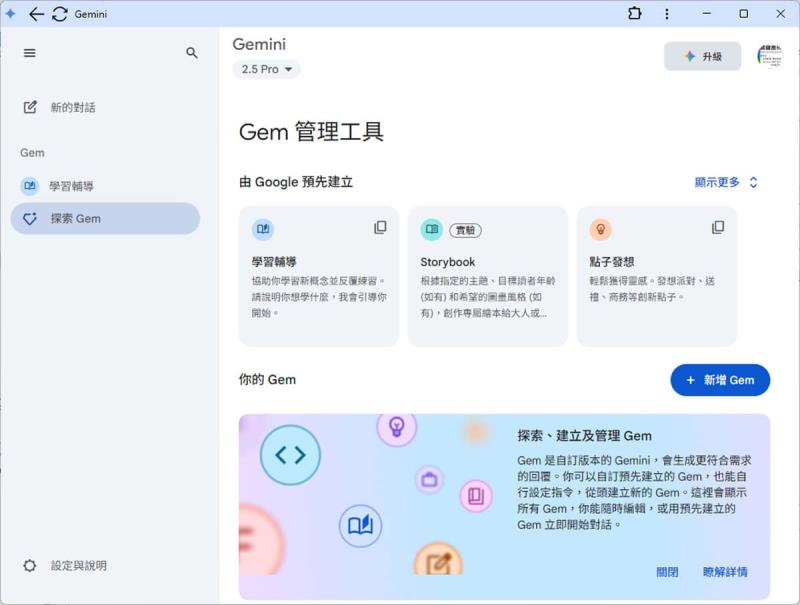Reload the Gemini page

(x=60, y=14)
